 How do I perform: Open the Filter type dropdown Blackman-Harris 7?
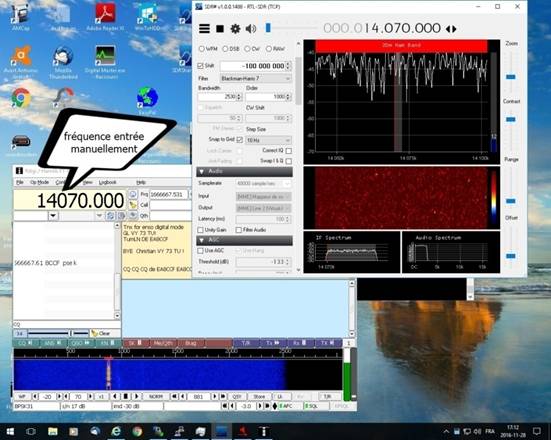click(256, 78)
